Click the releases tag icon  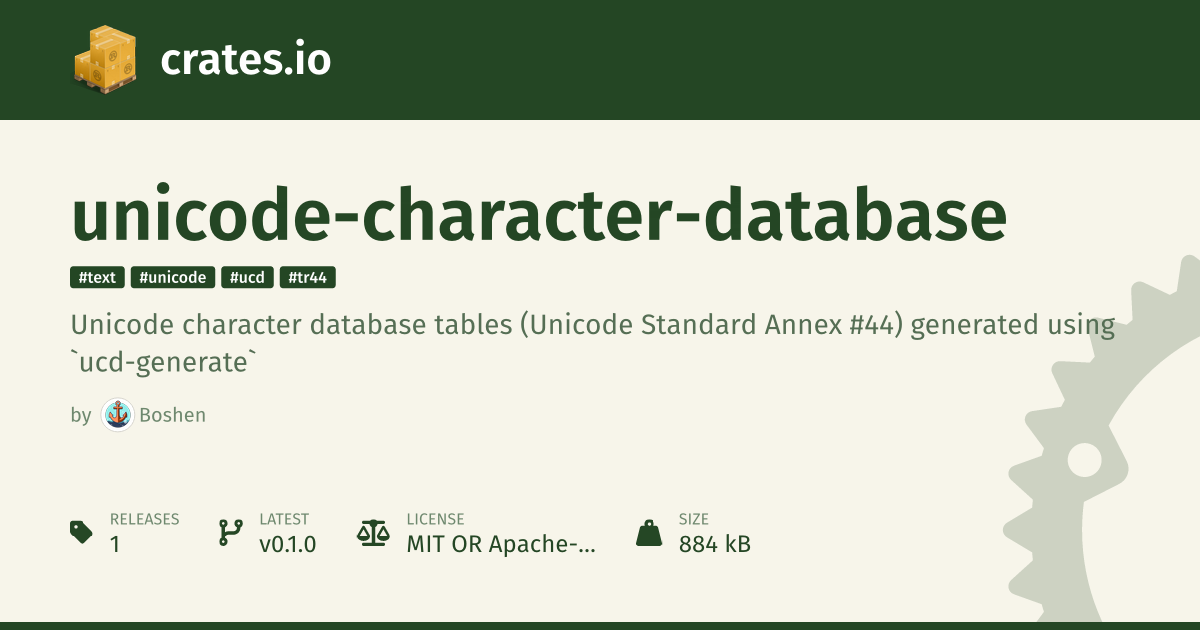[82, 532]
